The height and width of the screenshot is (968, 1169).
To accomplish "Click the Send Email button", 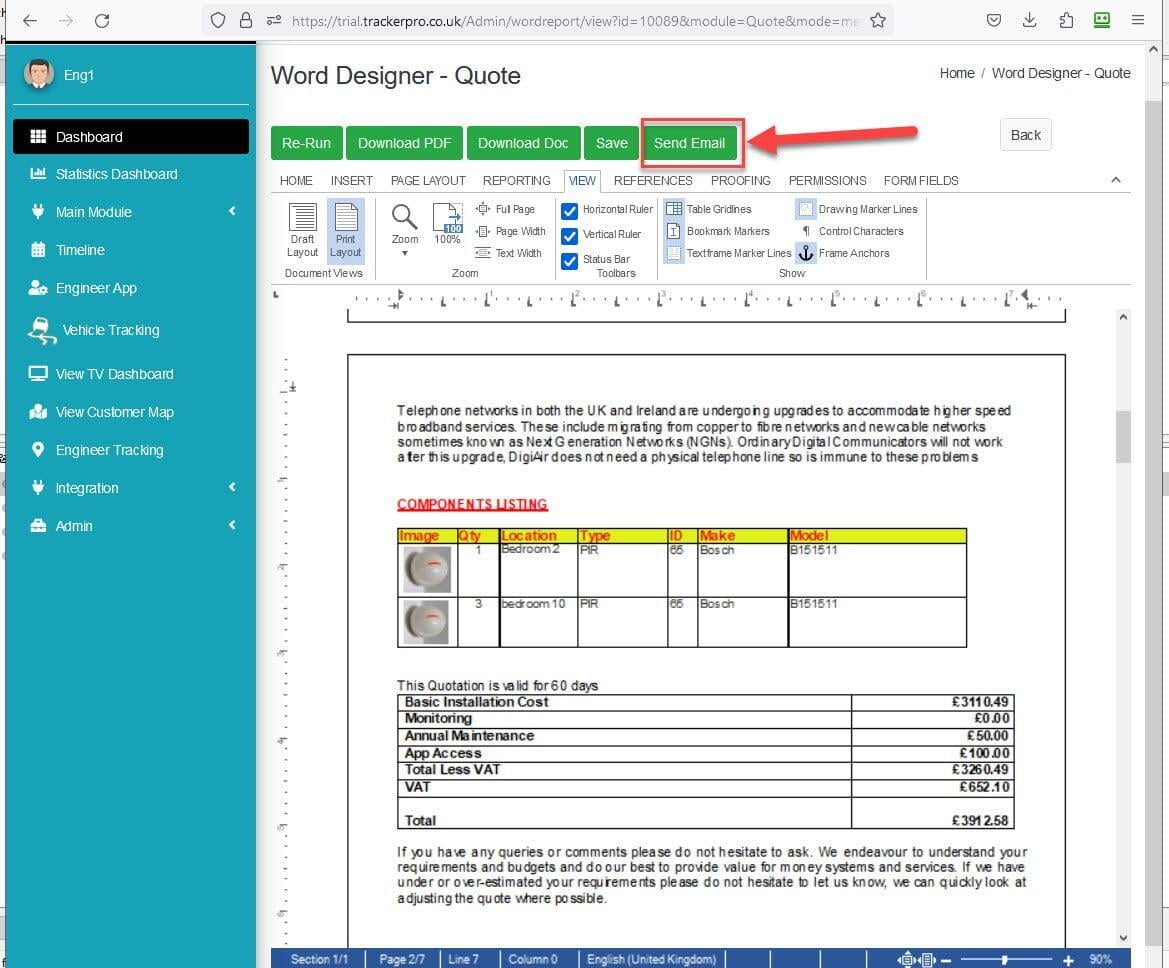I will [x=689, y=143].
